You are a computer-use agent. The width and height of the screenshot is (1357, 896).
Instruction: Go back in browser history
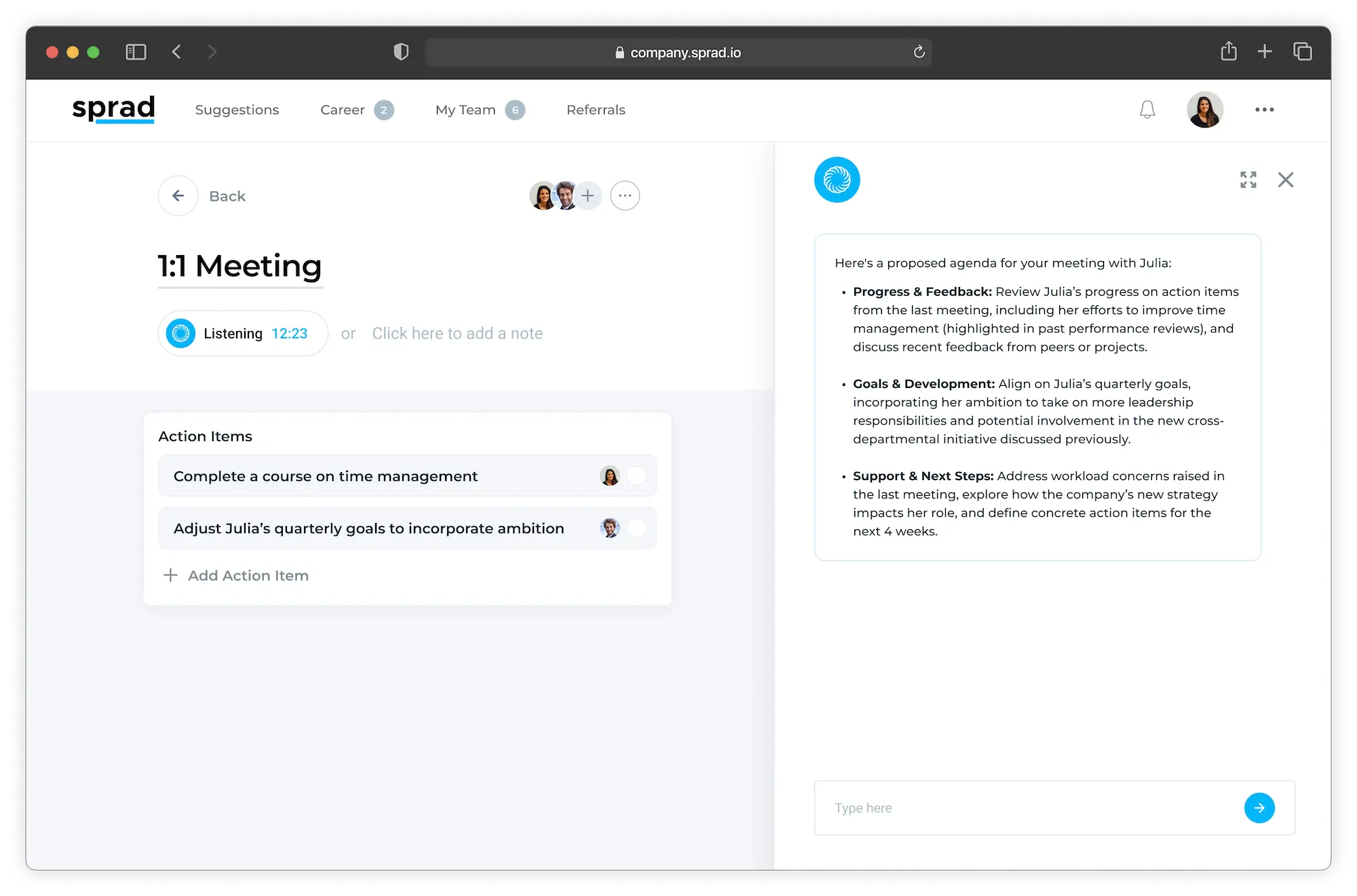pyautogui.click(x=176, y=52)
